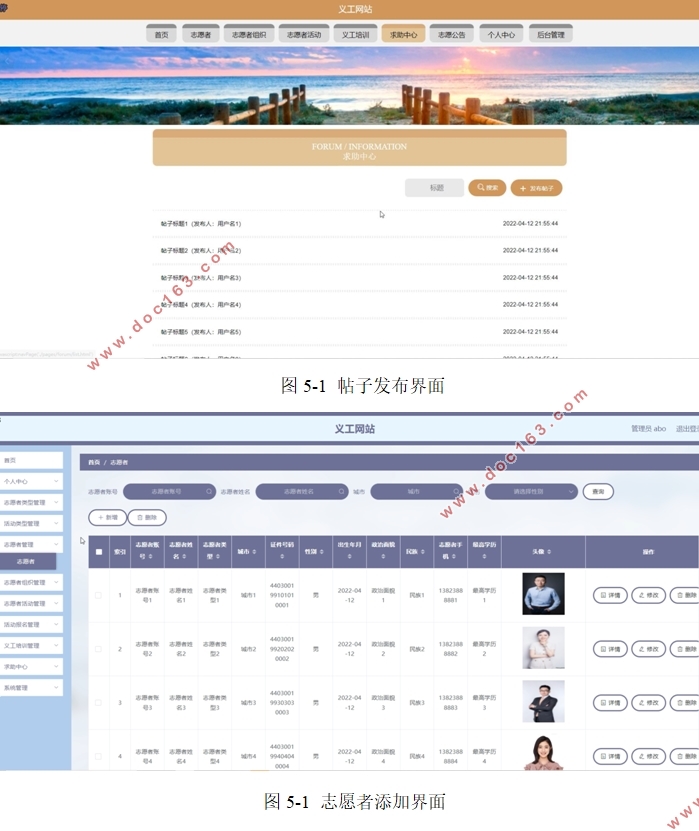Viewport: 699px width, 831px height.
Task: Click the 志愿者姓名 filter input
Action: [x=302, y=492]
